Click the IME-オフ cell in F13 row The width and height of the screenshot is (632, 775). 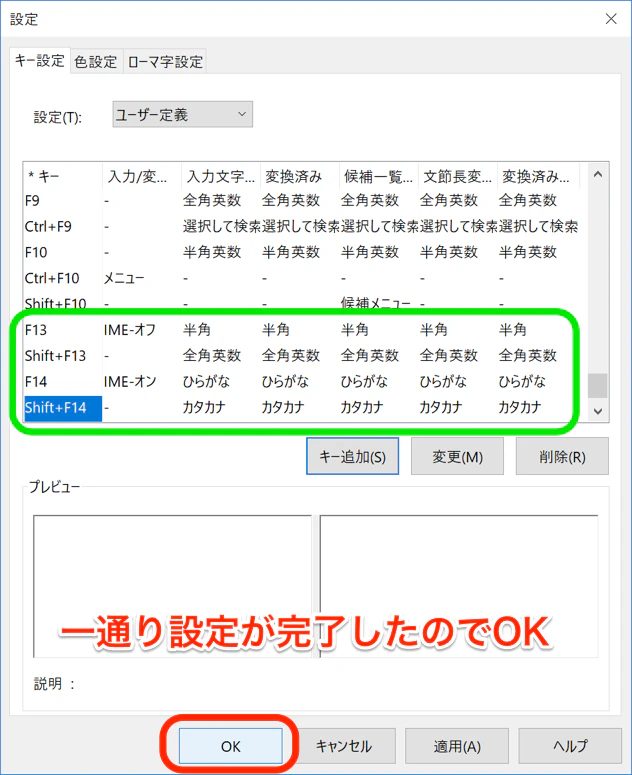pyautogui.click(x=129, y=330)
